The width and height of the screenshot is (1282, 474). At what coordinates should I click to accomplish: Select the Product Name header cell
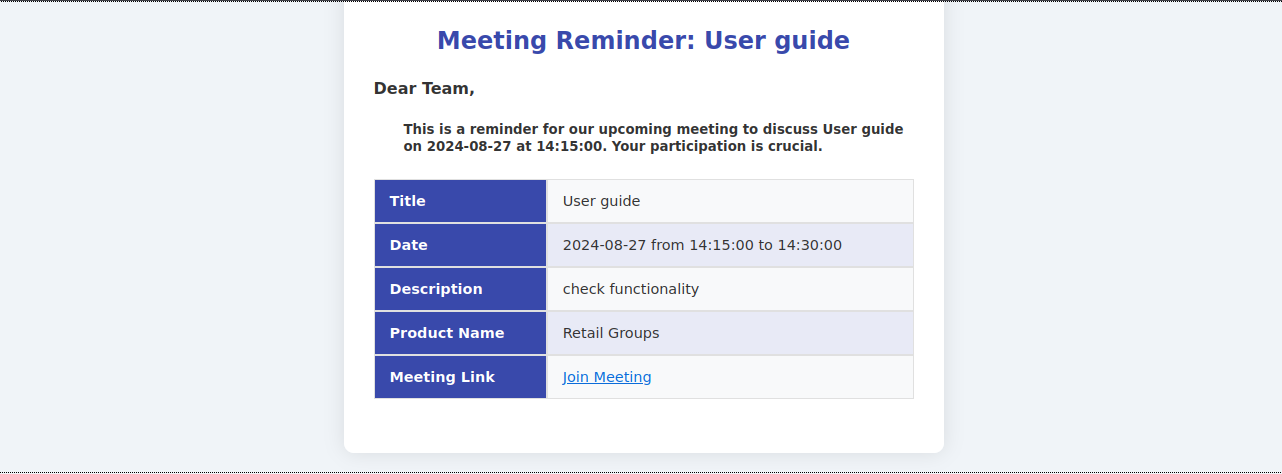coord(460,333)
